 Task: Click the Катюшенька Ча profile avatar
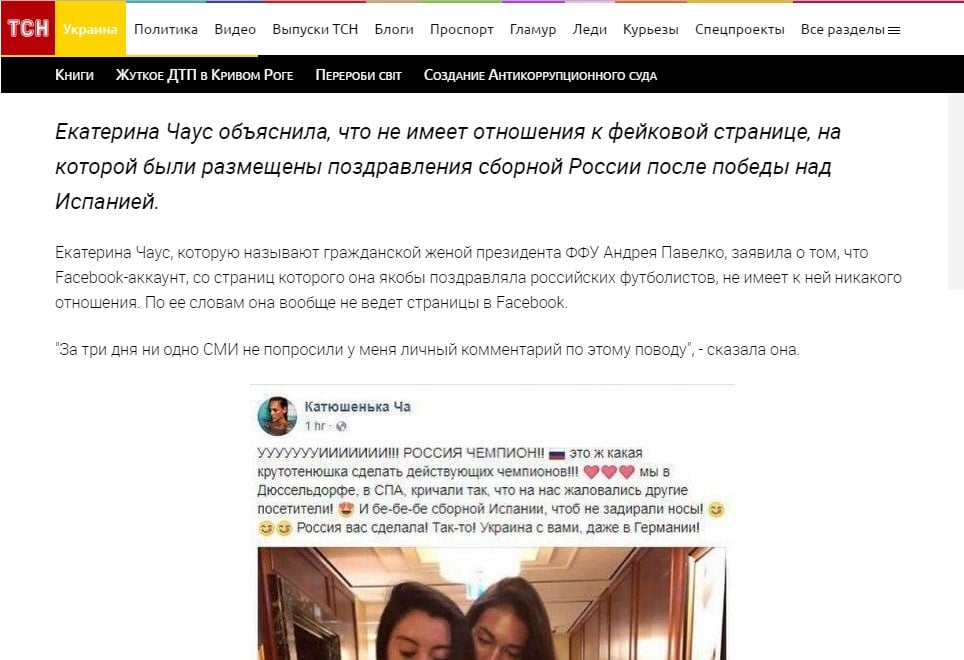[x=277, y=416]
